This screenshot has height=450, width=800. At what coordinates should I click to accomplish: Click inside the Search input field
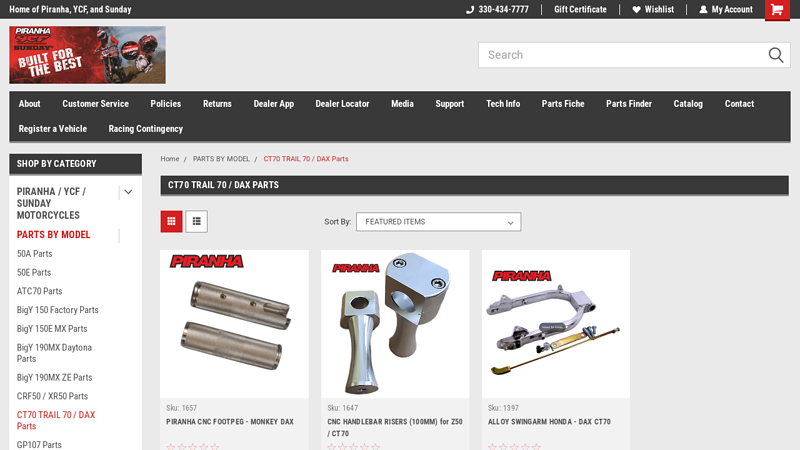620,55
